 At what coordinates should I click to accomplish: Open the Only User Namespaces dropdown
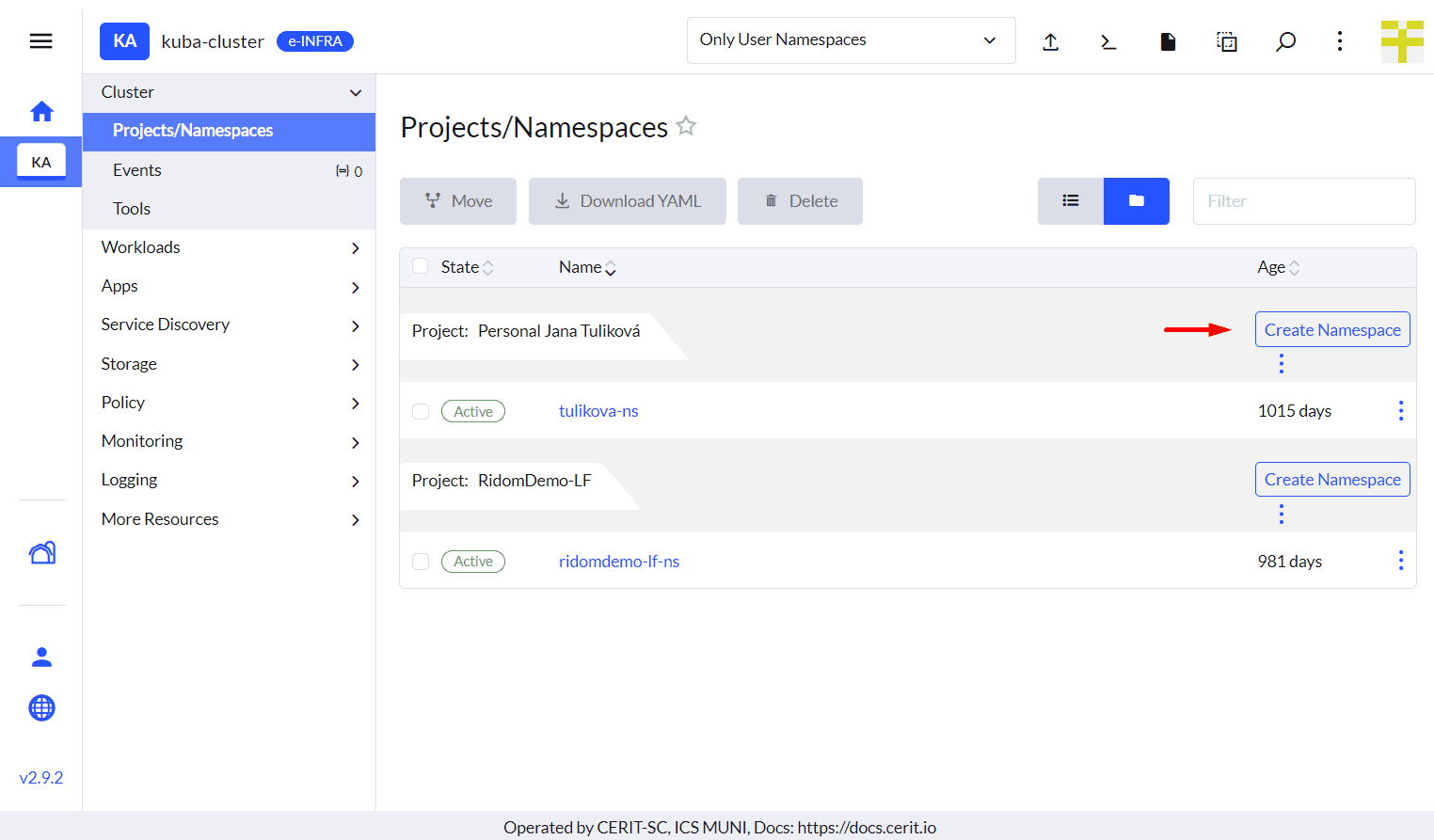pos(851,40)
